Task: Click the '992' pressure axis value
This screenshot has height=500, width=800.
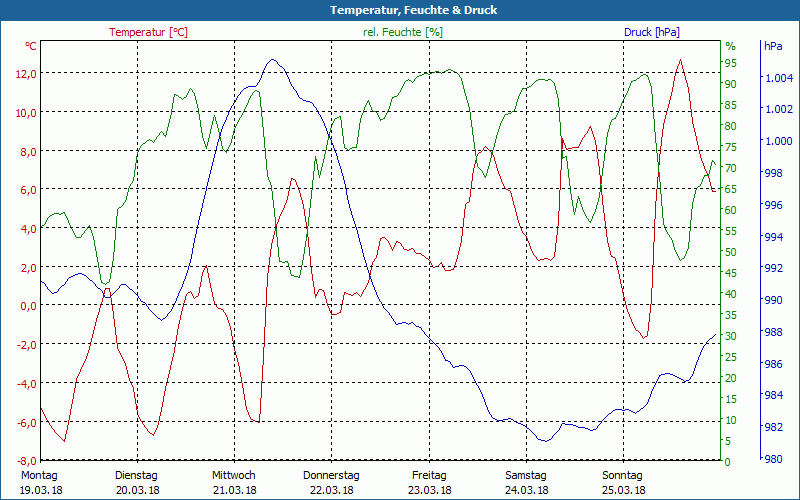Action: point(773,268)
